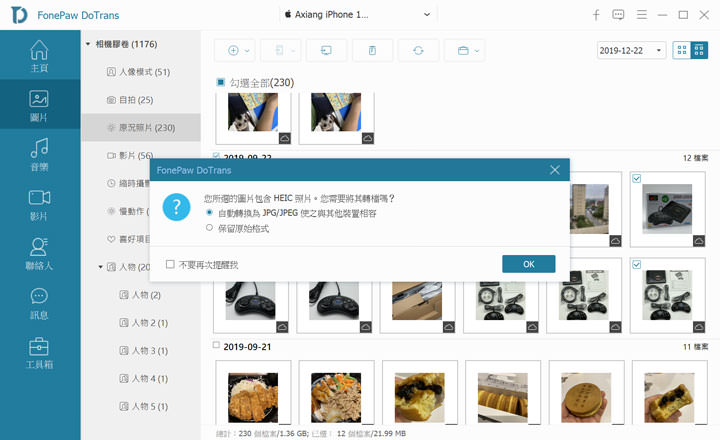Click the album briefcase toolbar icon
The height and width of the screenshot is (440, 720).
(463, 51)
